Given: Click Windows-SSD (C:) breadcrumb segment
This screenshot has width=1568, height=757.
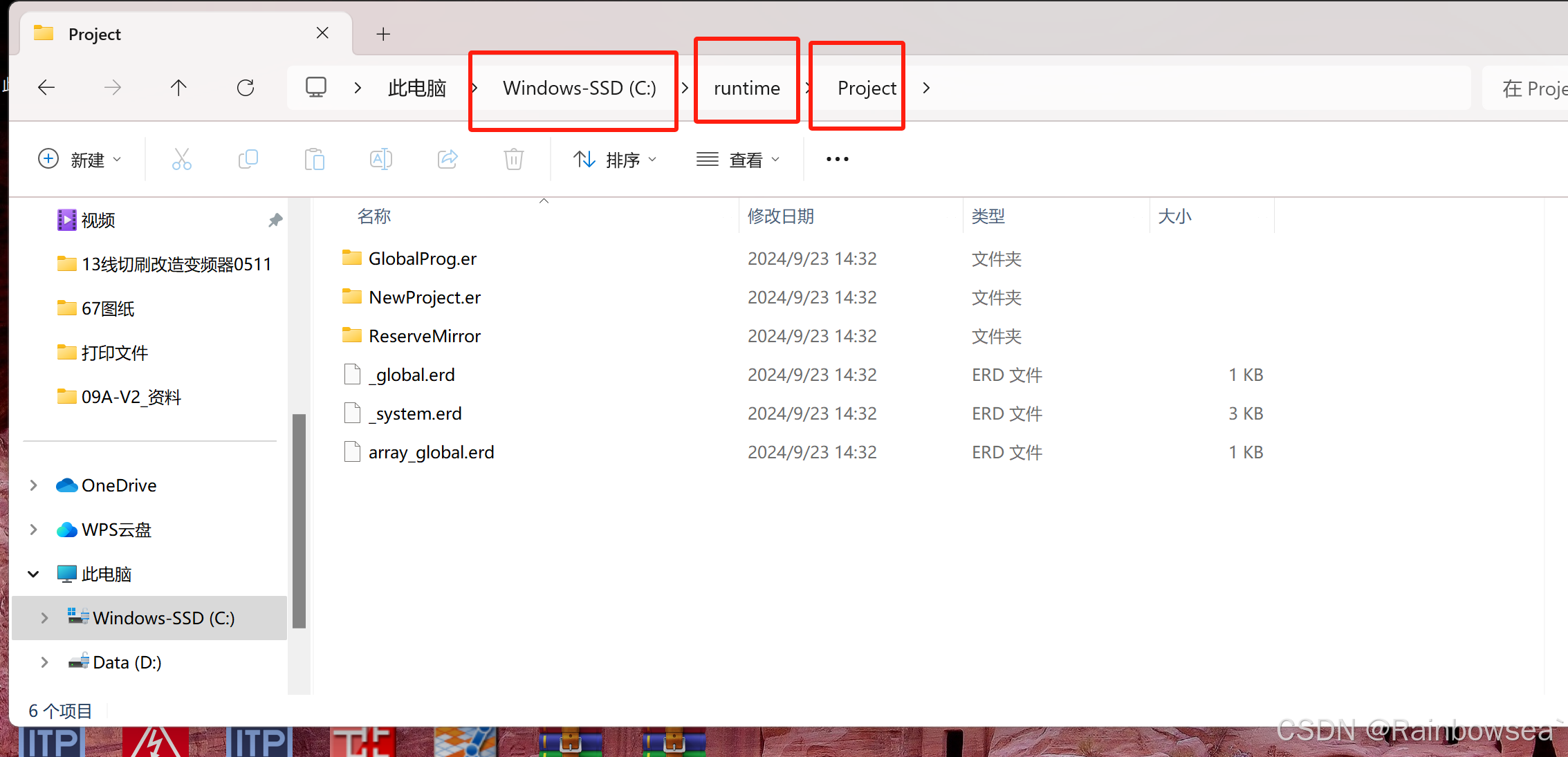Looking at the screenshot, I should tap(579, 88).
